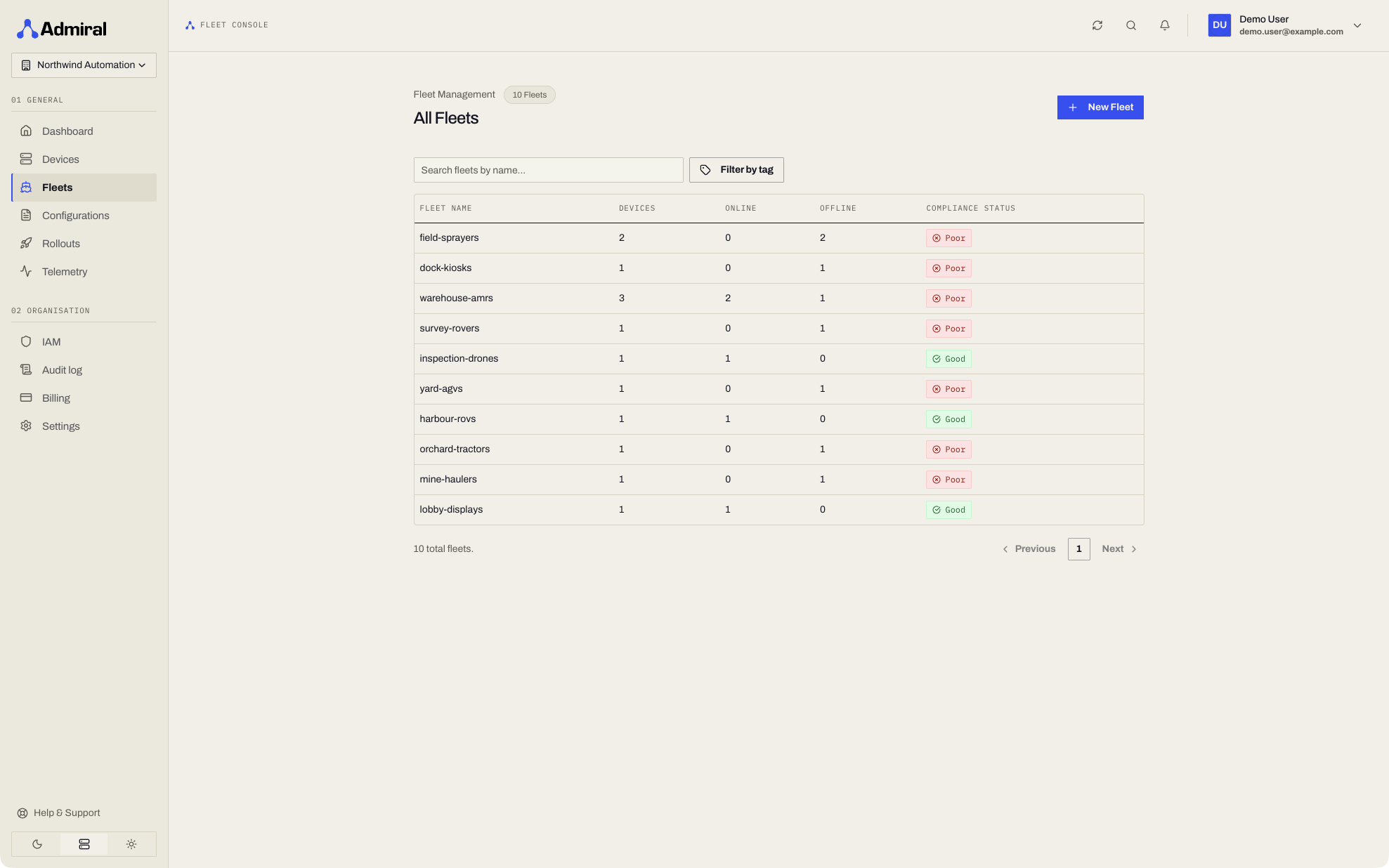Viewport: 1389px width, 868px height.
Task: Click the Dashboard home icon
Action: 26,131
